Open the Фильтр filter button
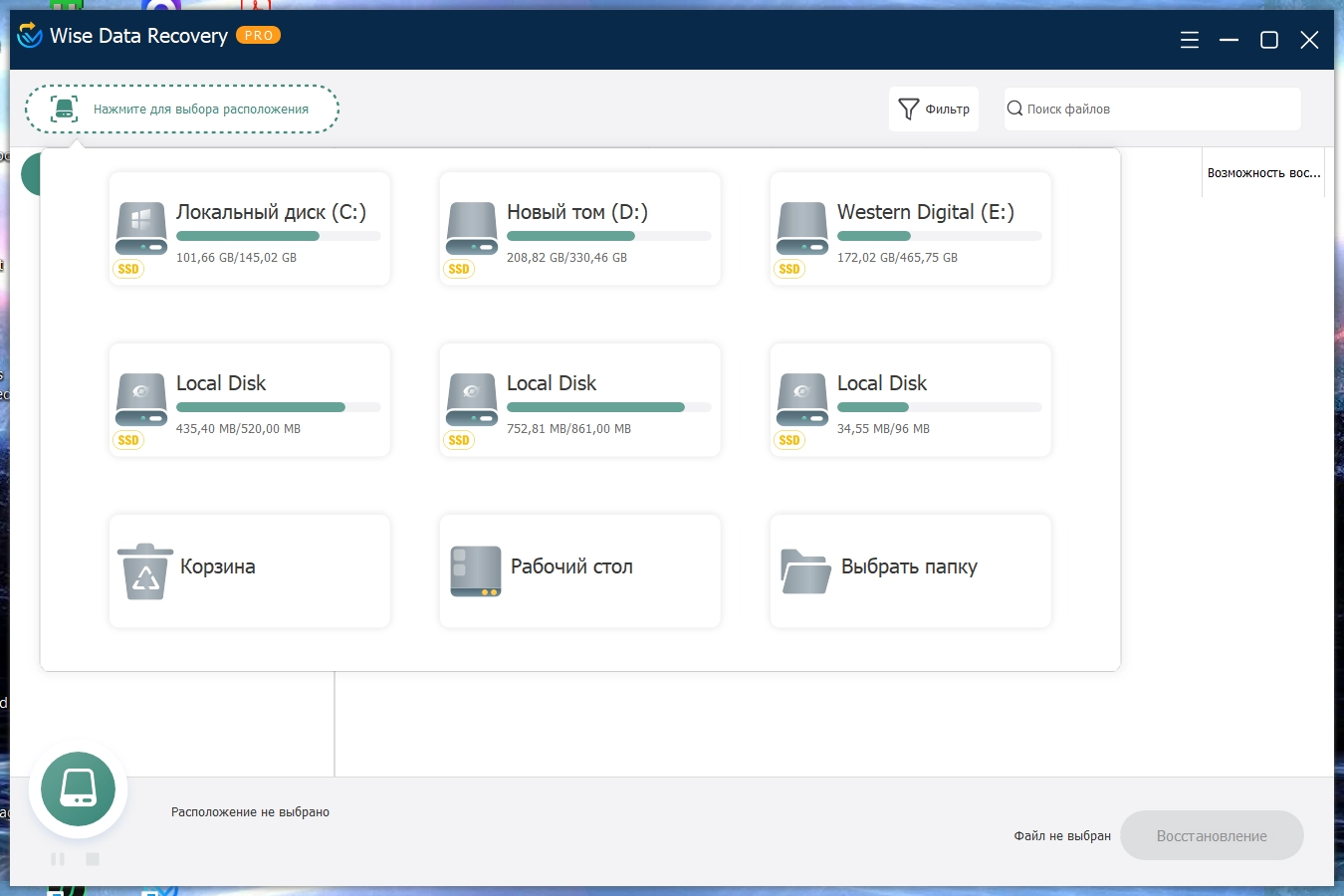The image size is (1344, 896). 934,109
